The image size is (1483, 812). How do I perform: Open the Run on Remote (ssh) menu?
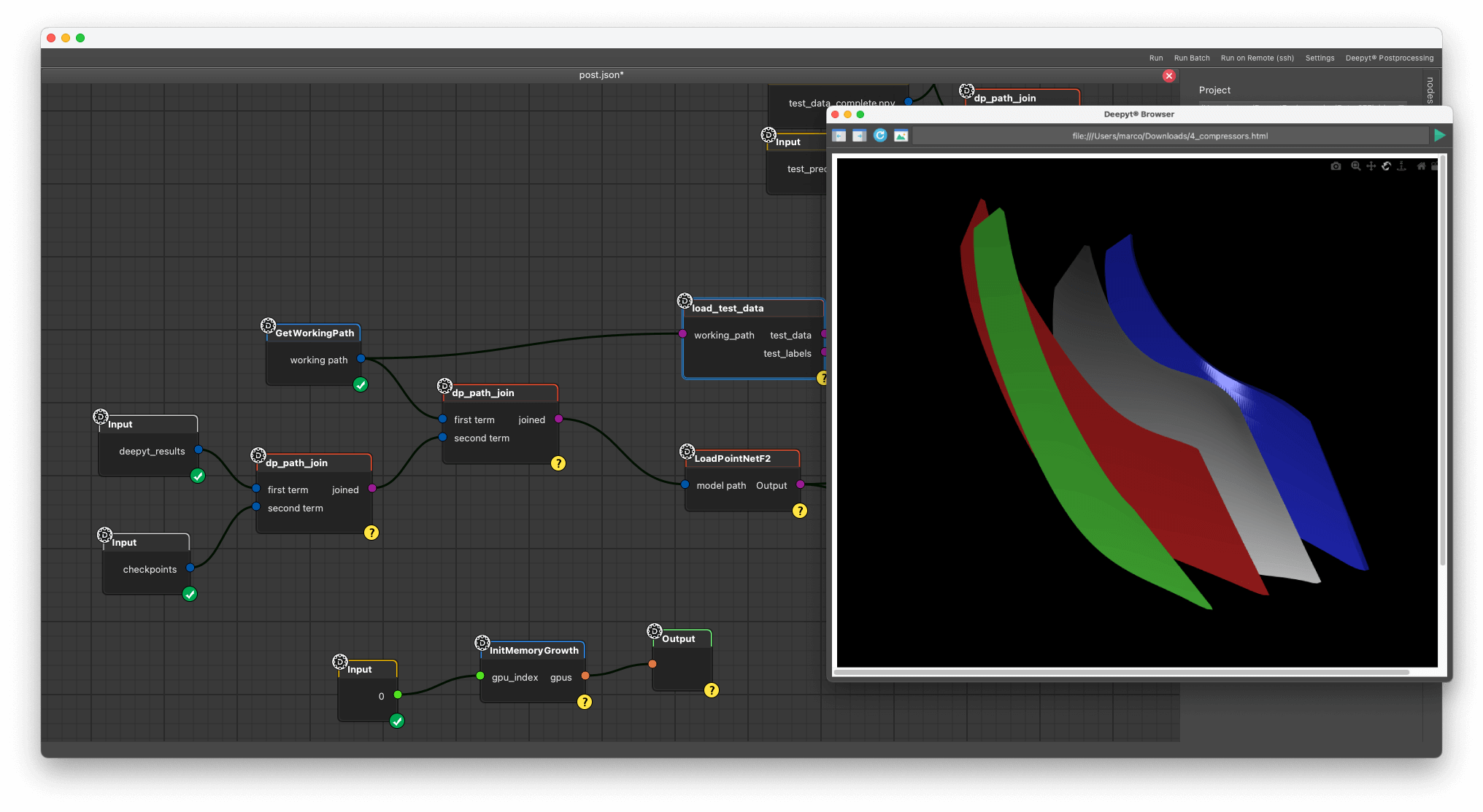[1257, 58]
